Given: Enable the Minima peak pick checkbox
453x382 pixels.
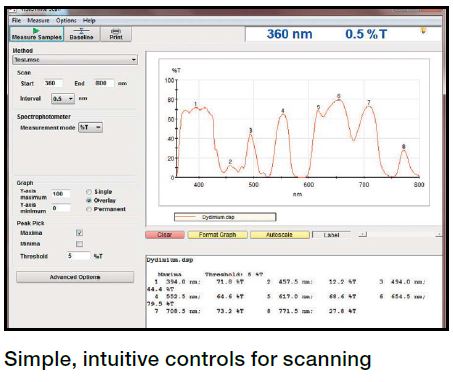Looking at the screenshot, I should pyautogui.click(x=79, y=244).
